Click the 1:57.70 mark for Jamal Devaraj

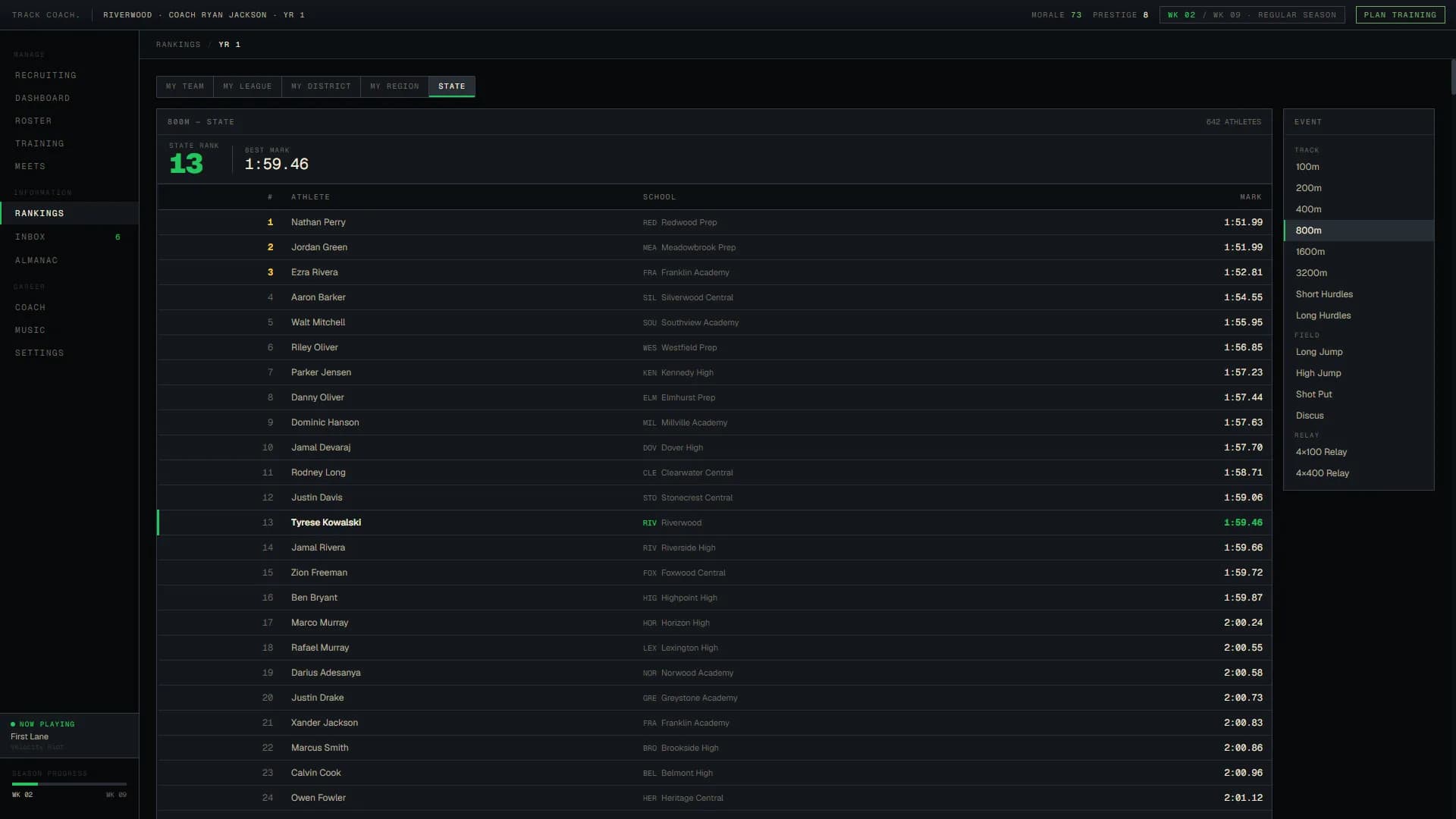pos(1243,447)
